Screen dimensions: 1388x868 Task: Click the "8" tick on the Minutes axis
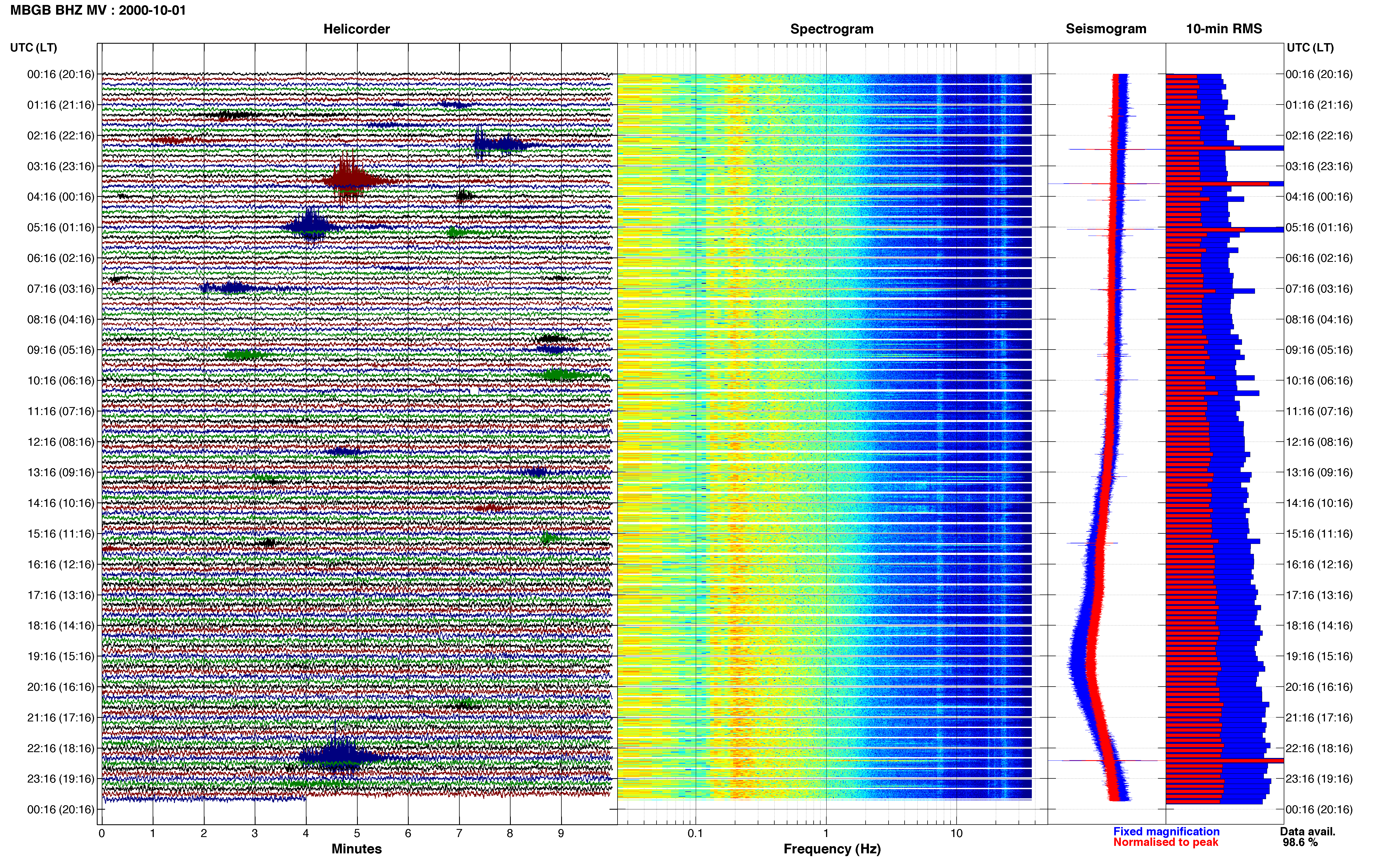pos(510,833)
